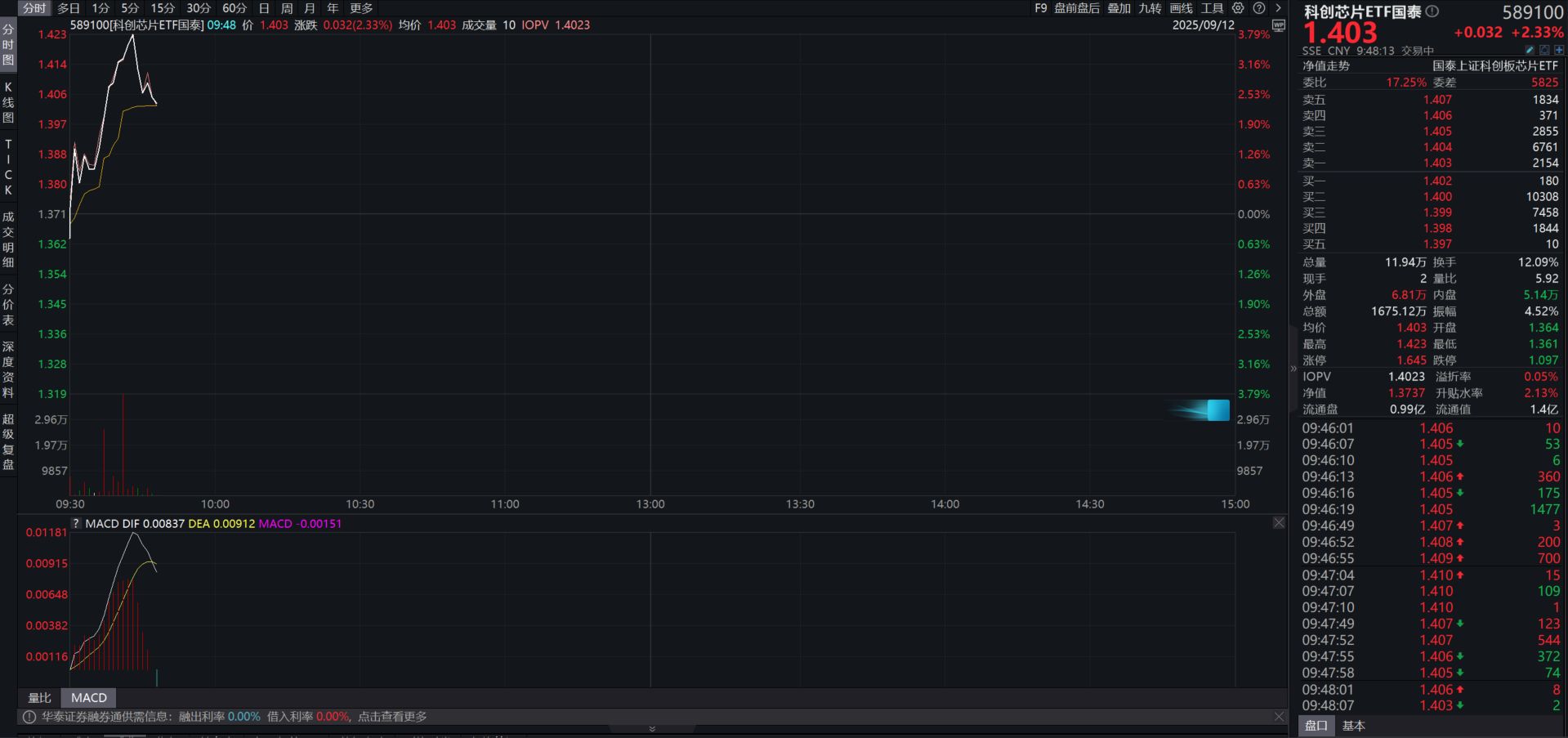Click the MACD indicator question mark icon
This screenshot has height=738, width=1568.
(x=76, y=524)
